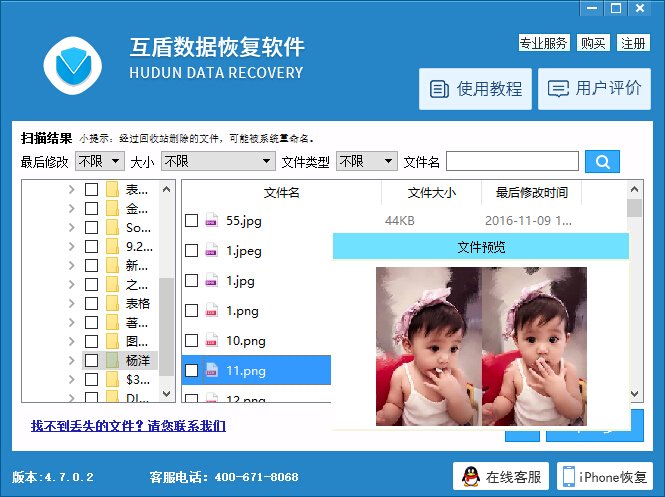Click the magnifier search button

pyautogui.click(x=602, y=162)
